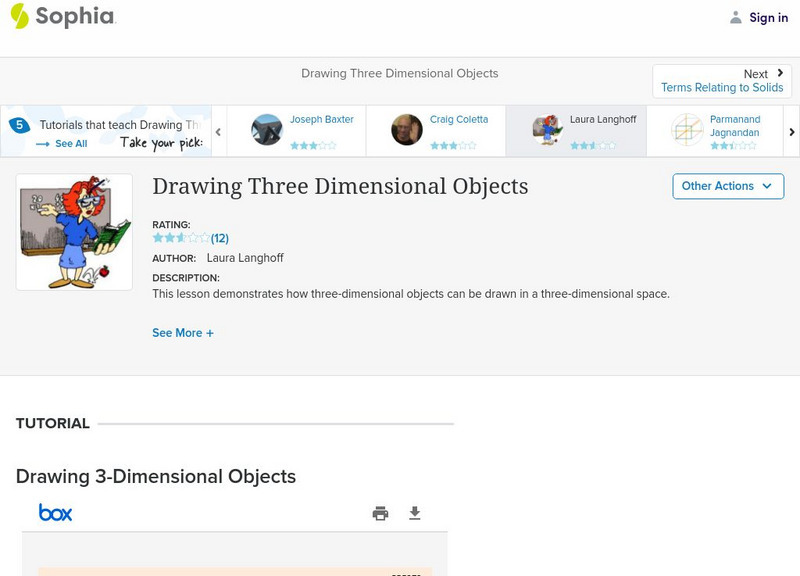Click the (12) ratings count
800x576 pixels.
(220, 238)
